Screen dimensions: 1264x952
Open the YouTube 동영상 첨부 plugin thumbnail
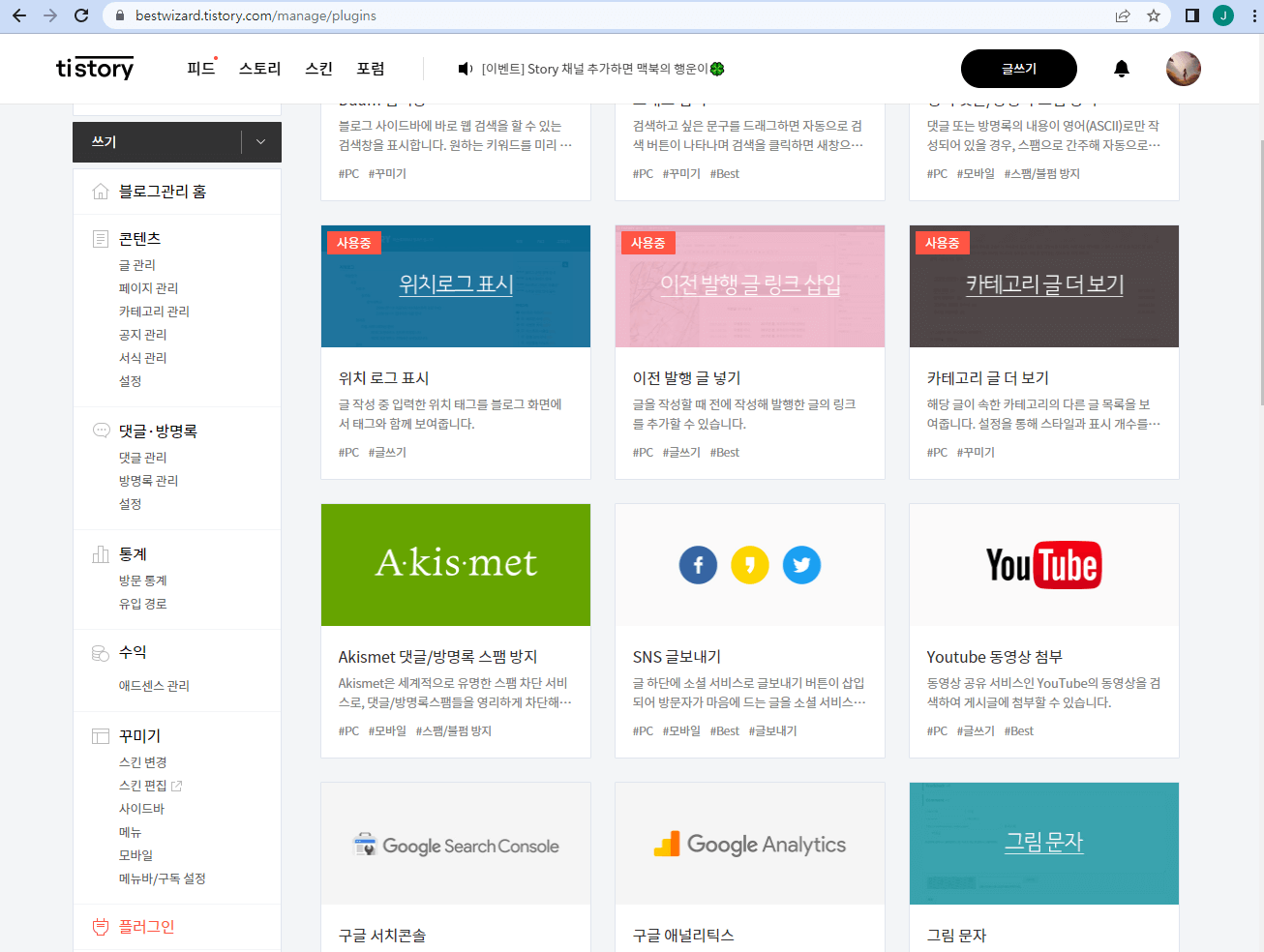point(1043,565)
